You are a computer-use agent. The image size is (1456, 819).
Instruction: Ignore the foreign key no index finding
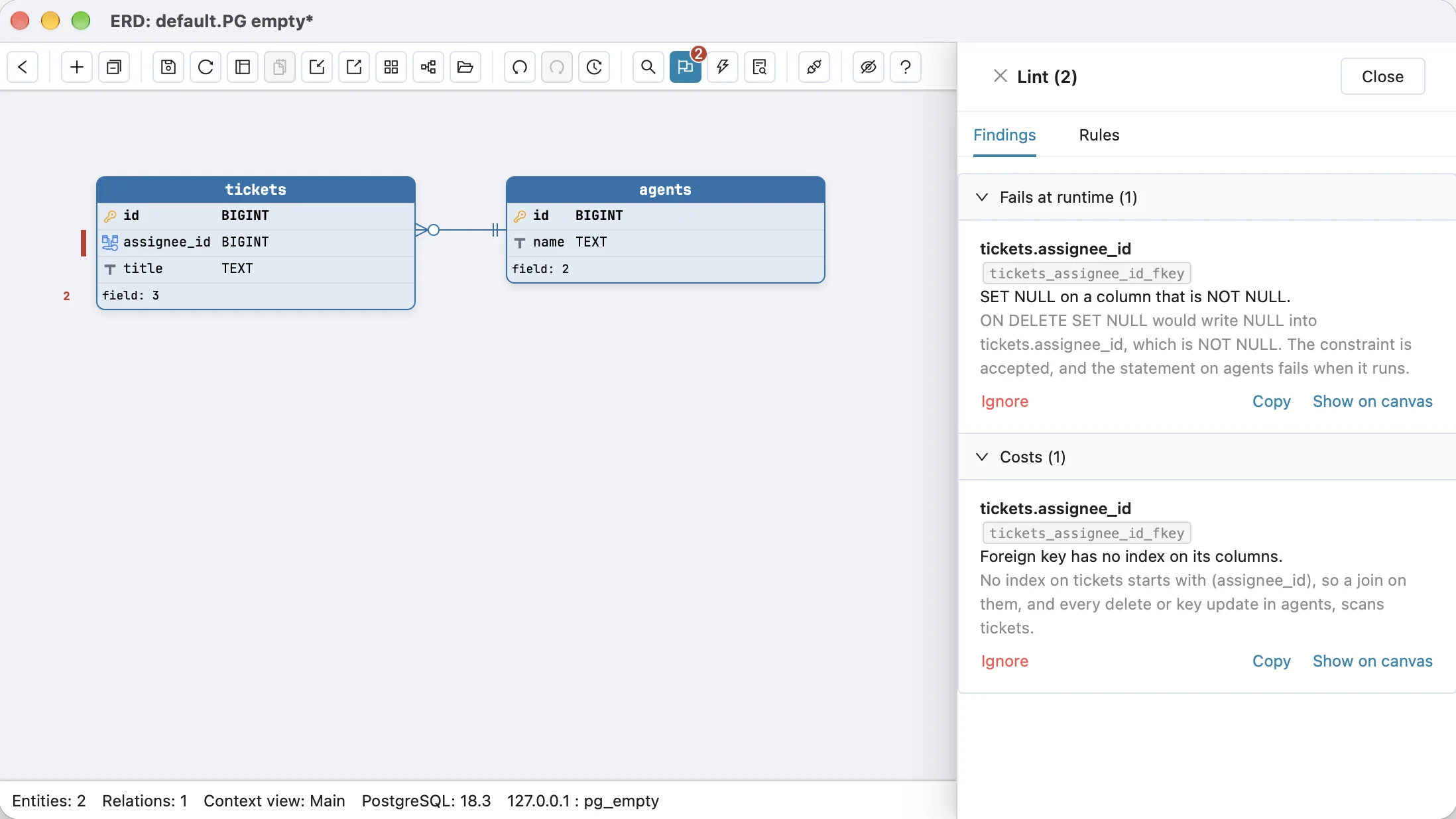pos(1004,661)
